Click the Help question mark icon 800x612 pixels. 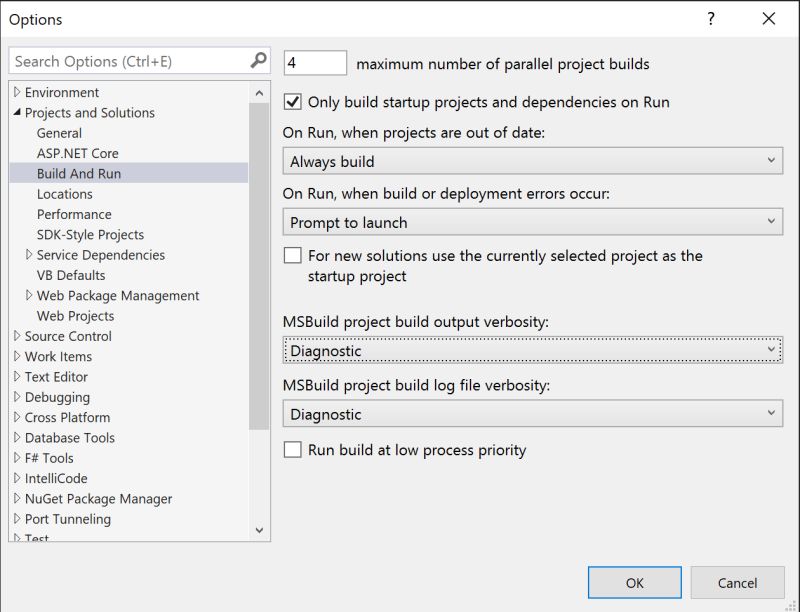click(710, 19)
